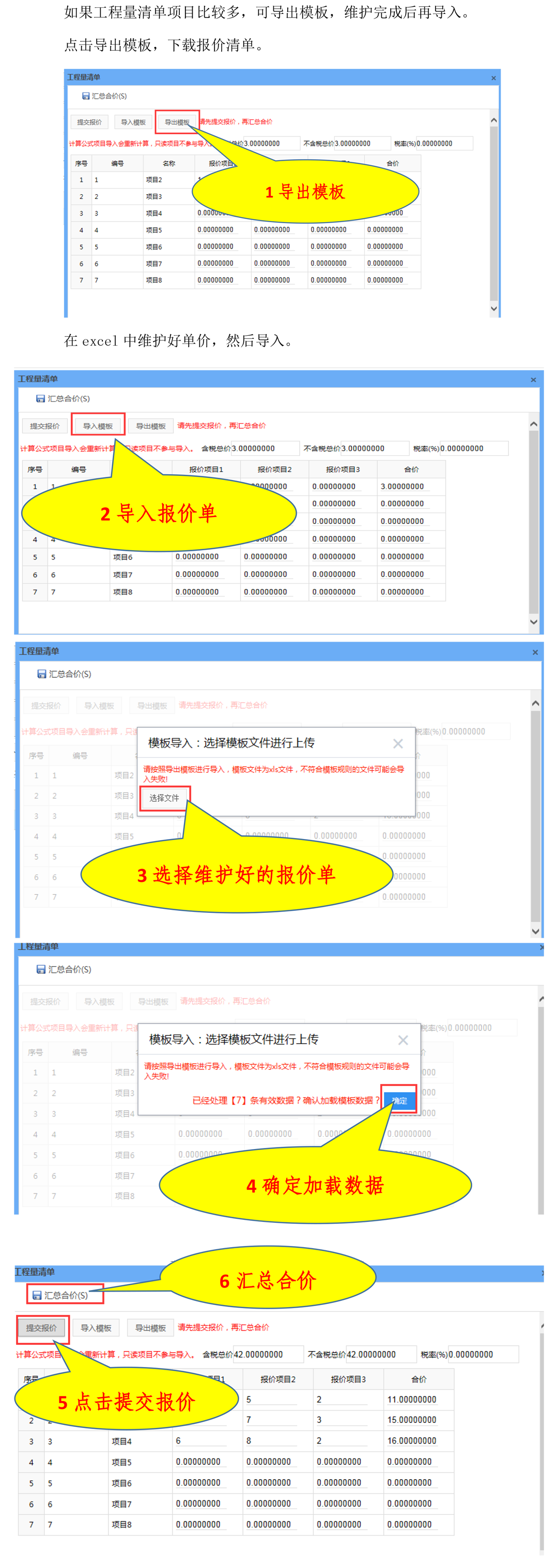Image resolution: width=558 pixels, height=1568 pixels.
Task: Click 含税总价 field showing 42.00000000
Action: (x=267, y=1354)
